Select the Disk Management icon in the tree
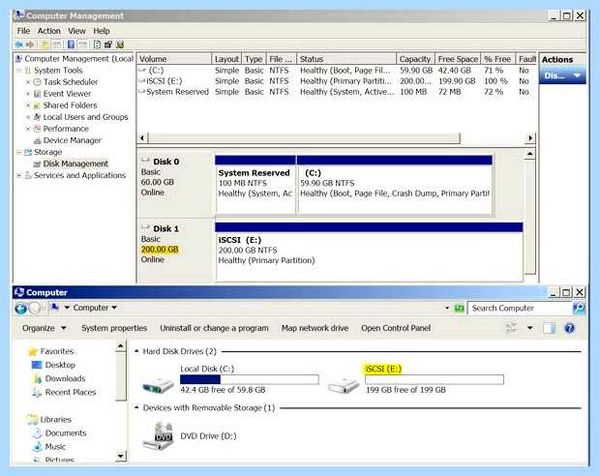The width and height of the screenshot is (600, 476). 37,164
